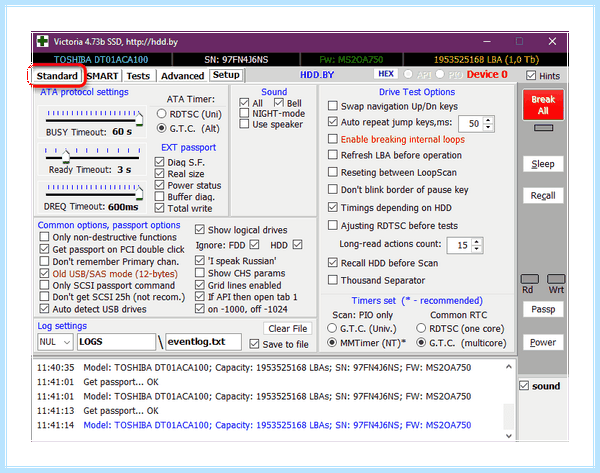
Task: Click the Recall button
Action: pos(543,196)
